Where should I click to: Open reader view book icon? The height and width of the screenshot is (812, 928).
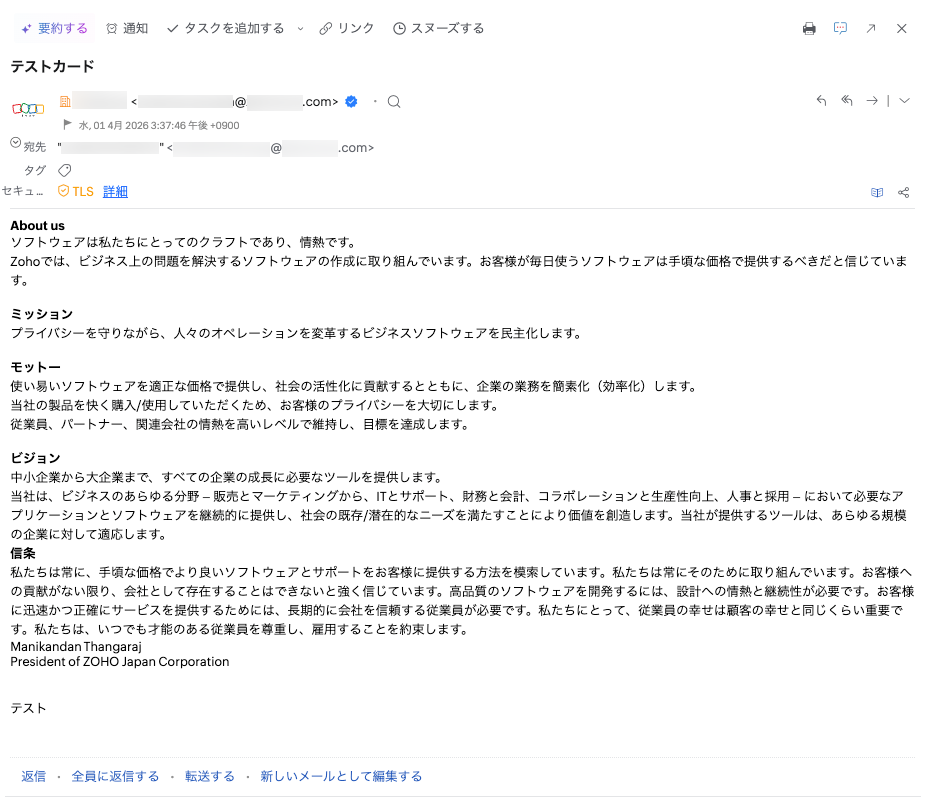pos(877,192)
